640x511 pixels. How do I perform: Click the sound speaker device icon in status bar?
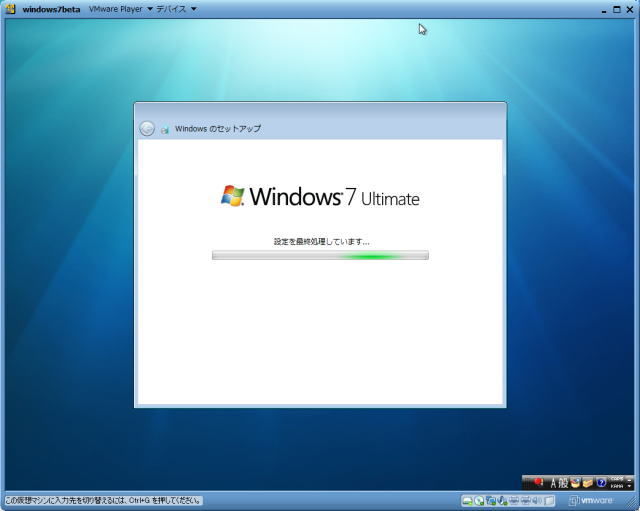click(537, 500)
